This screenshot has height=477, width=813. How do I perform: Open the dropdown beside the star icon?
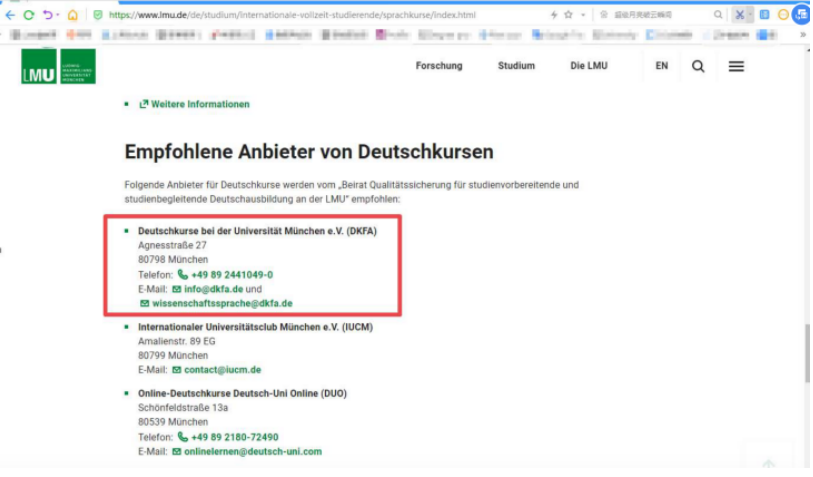(x=583, y=15)
